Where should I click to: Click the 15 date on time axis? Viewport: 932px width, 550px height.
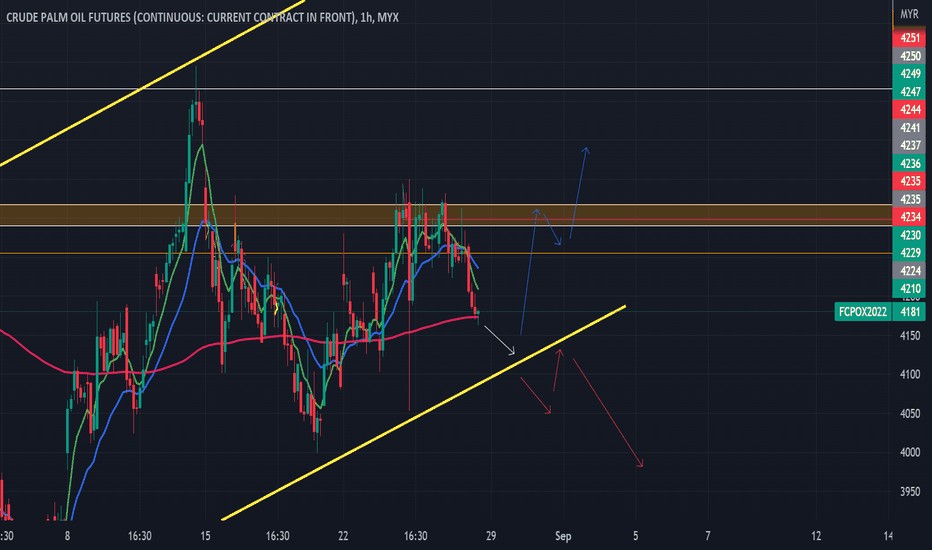205,536
